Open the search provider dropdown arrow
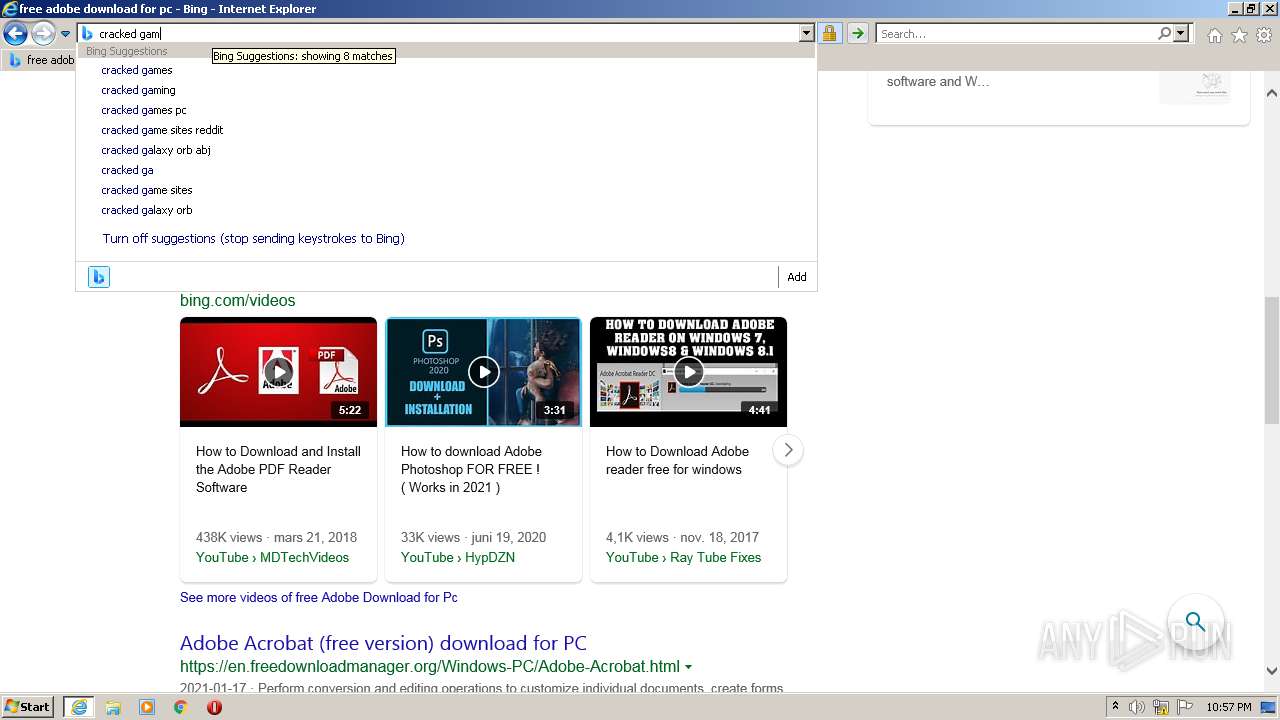Viewport: 1280px width, 720px height. [1181, 34]
